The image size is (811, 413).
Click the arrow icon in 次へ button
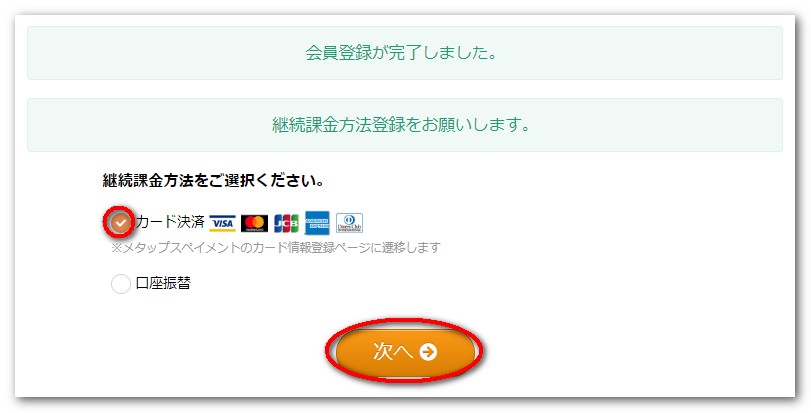[x=428, y=352]
